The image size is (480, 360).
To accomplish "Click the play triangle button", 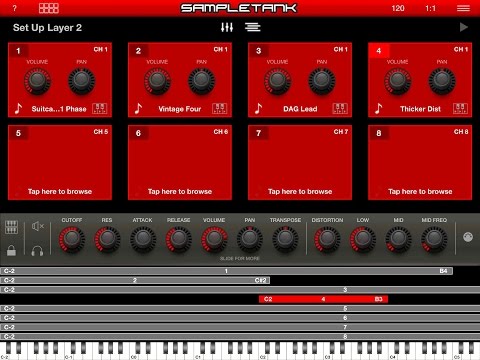I will [464, 27].
